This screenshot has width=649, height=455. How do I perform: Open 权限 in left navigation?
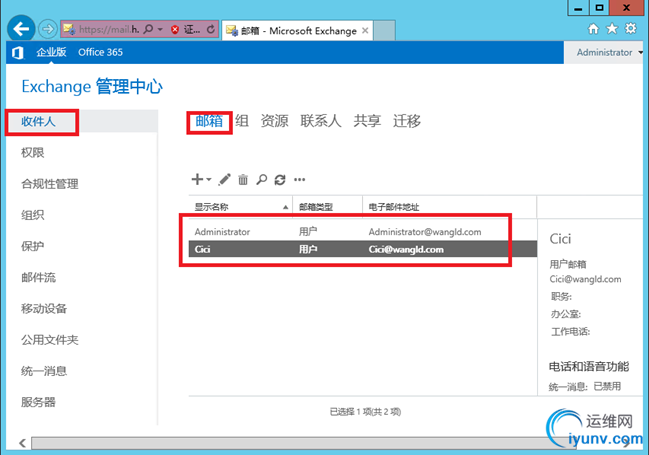tap(33, 153)
